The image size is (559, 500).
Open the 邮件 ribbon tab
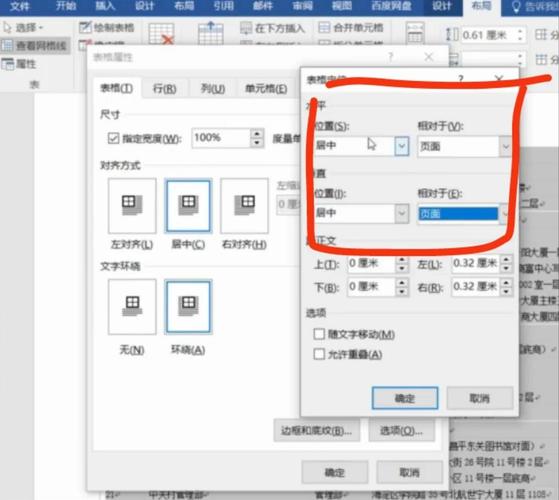pyautogui.click(x=263, y=6)
